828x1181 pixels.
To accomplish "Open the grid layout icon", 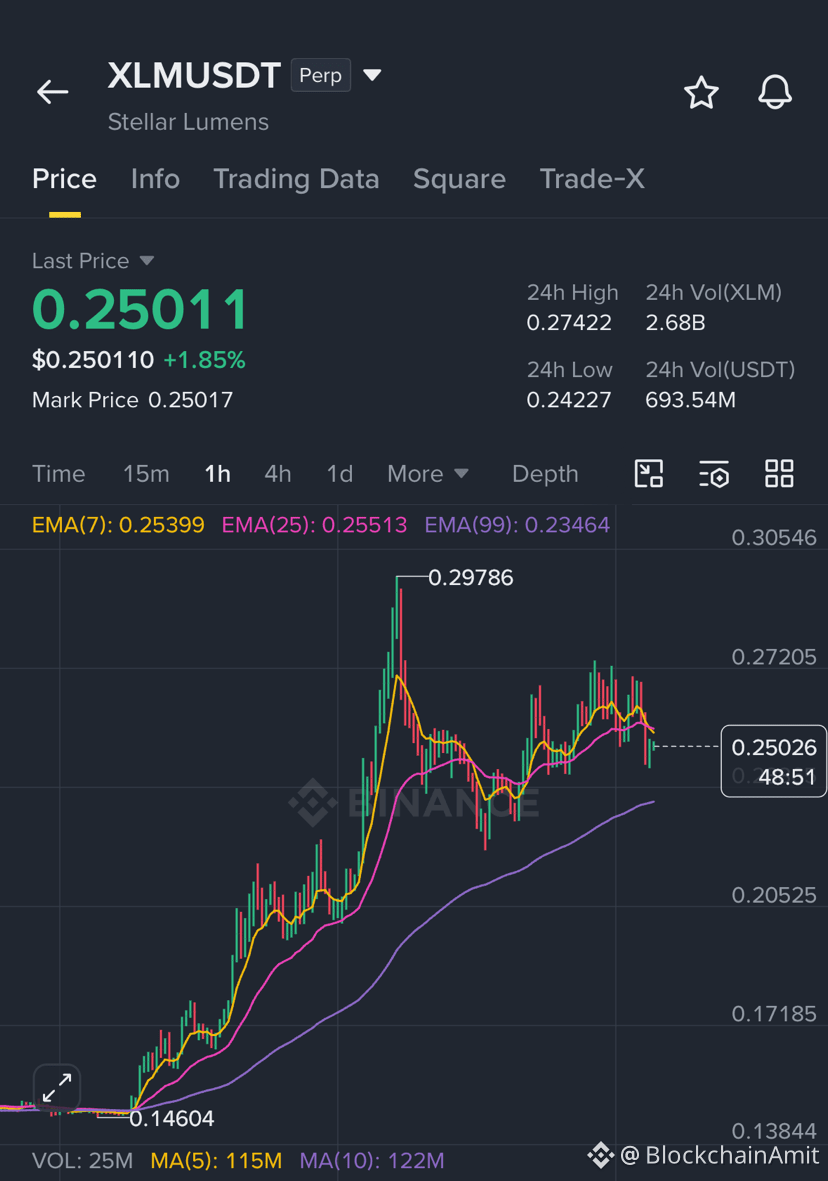I will click(x=779, y=474).
